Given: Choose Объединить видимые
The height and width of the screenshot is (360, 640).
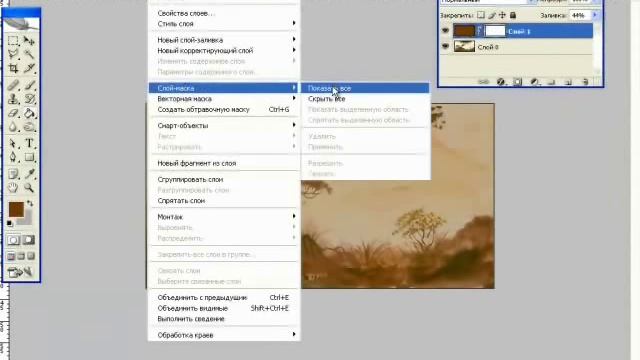Looking at the screenshot, I should (x=224, y=308).
